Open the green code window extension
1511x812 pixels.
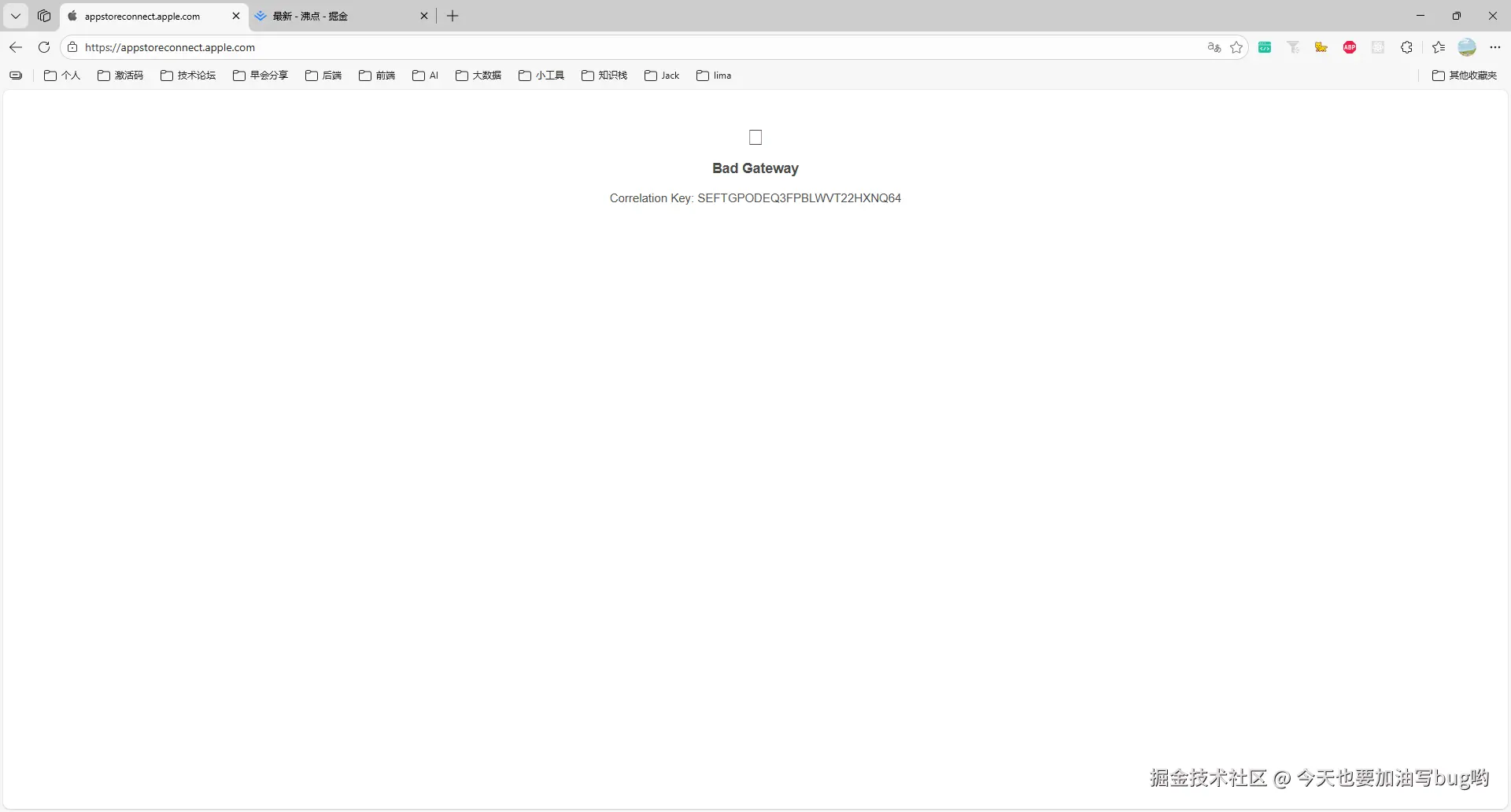click(1265, 47)
